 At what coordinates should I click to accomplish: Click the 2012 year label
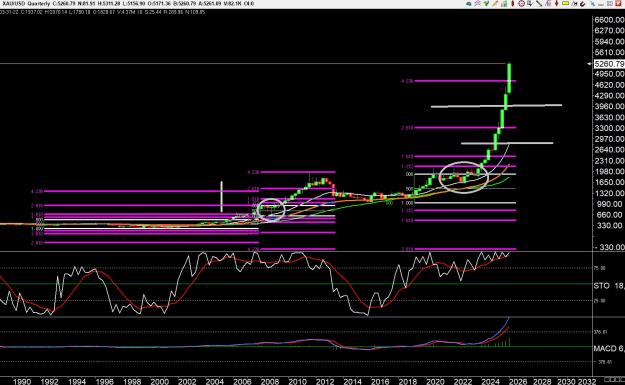[325, 381]
